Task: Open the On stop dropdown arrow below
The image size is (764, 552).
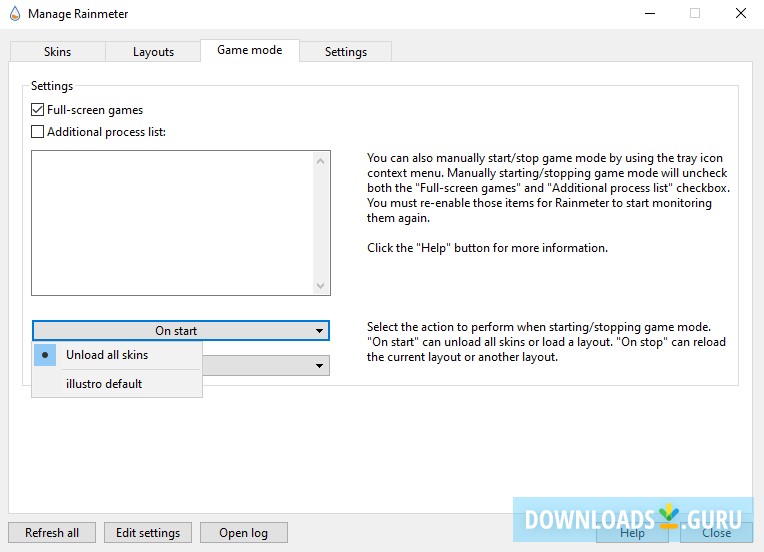Action: point(319,365)
